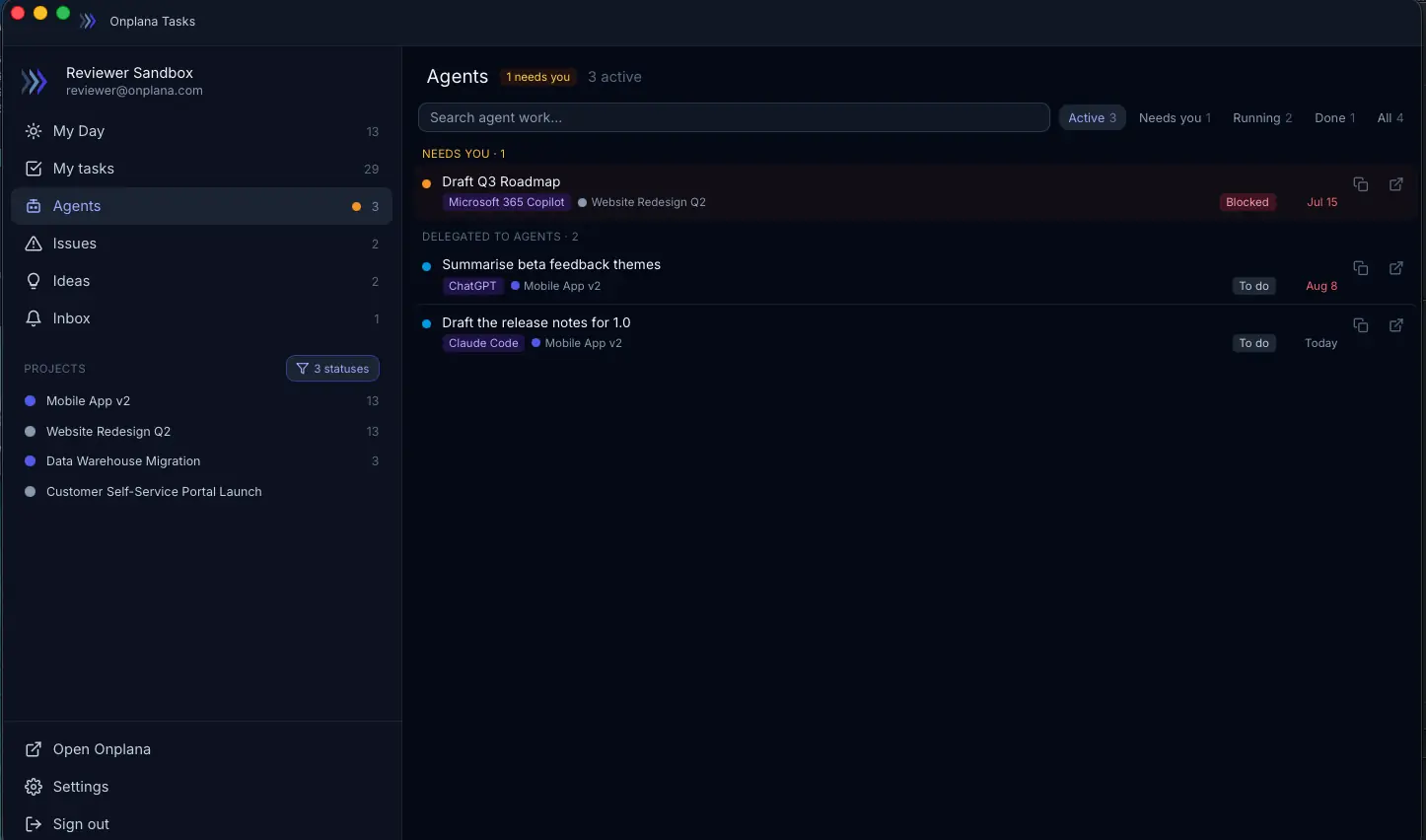Click Mobile App v2 label beside Claude Code
This screenshot has width=1426, height=840.
click(x=583, y=343)
